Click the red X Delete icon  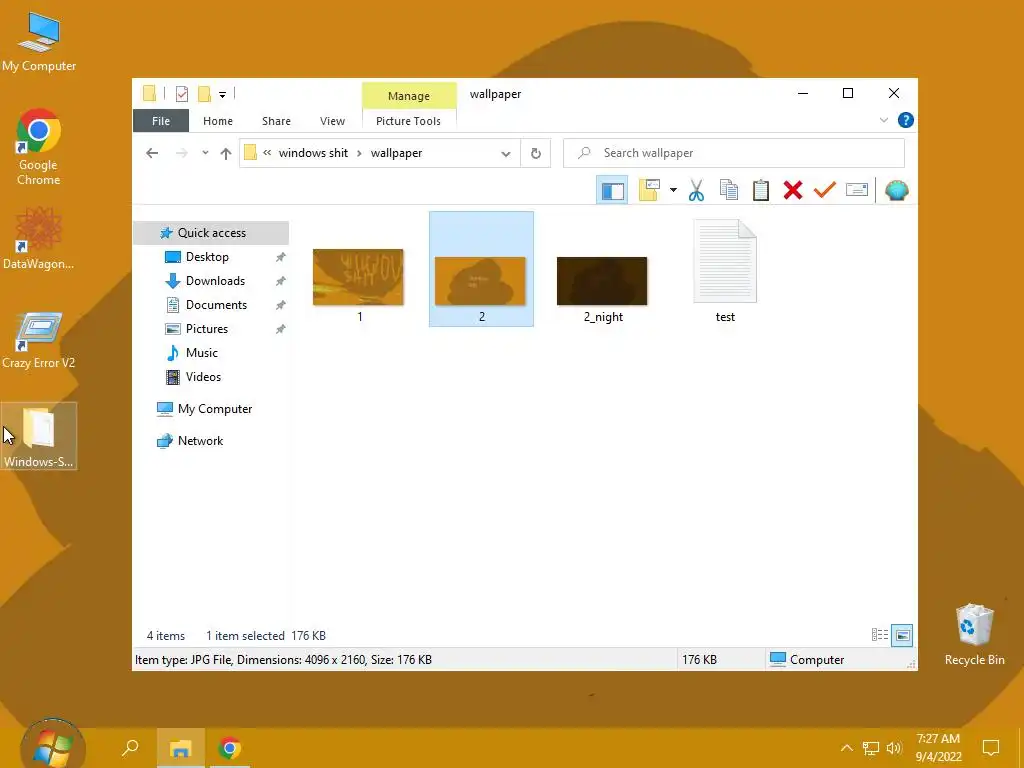(793, 190)
